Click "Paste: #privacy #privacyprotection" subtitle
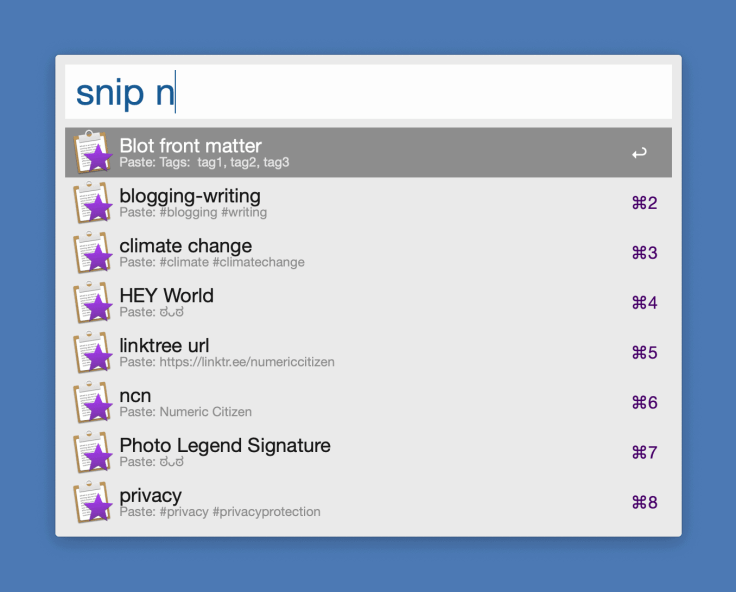Screen dimensions: 736x592 pyautogui.click(x=220, y=512)
